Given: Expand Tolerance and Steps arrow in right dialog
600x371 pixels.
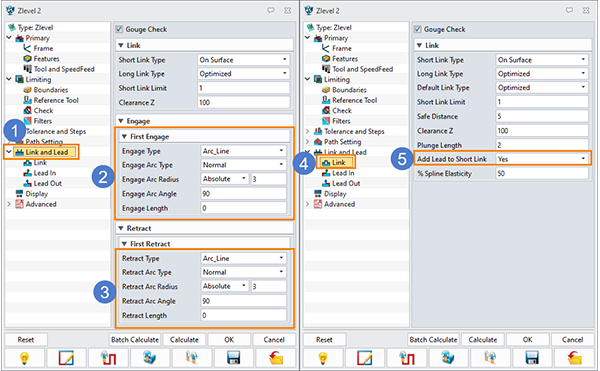Looking at the screenshot, I should pyautogui.click(x=307, y=131).
